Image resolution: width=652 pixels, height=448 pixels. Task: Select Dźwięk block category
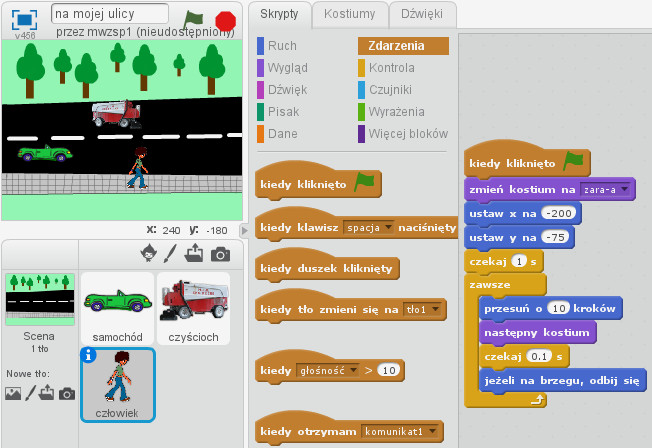pos(282,90)
